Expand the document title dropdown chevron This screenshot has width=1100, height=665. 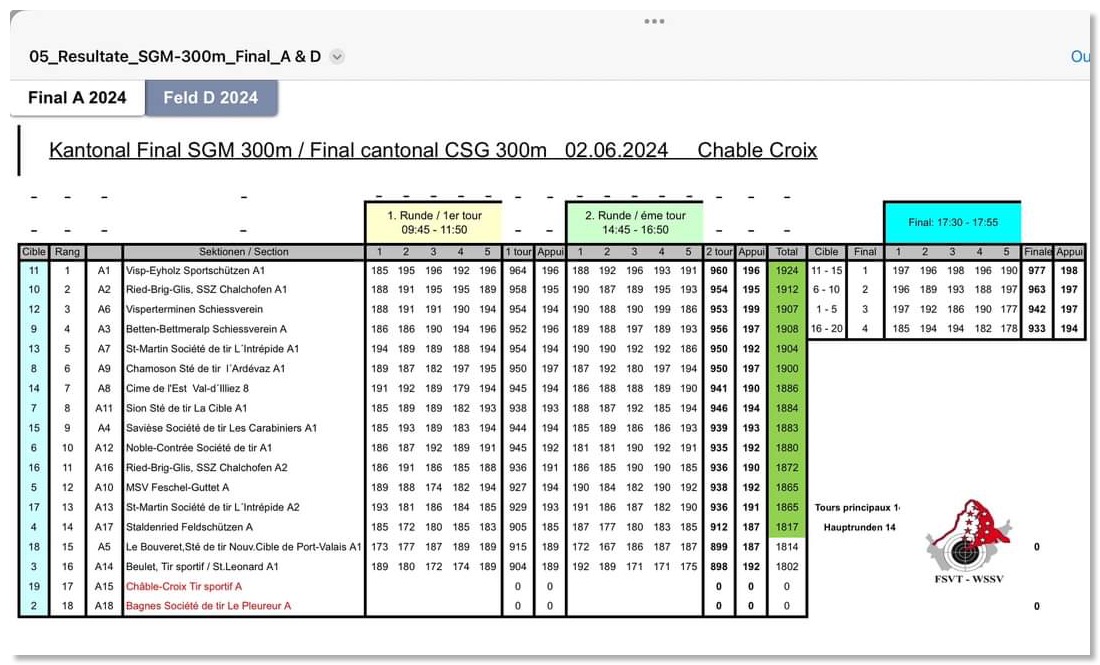pyautogui.click(x=337, y=57)
